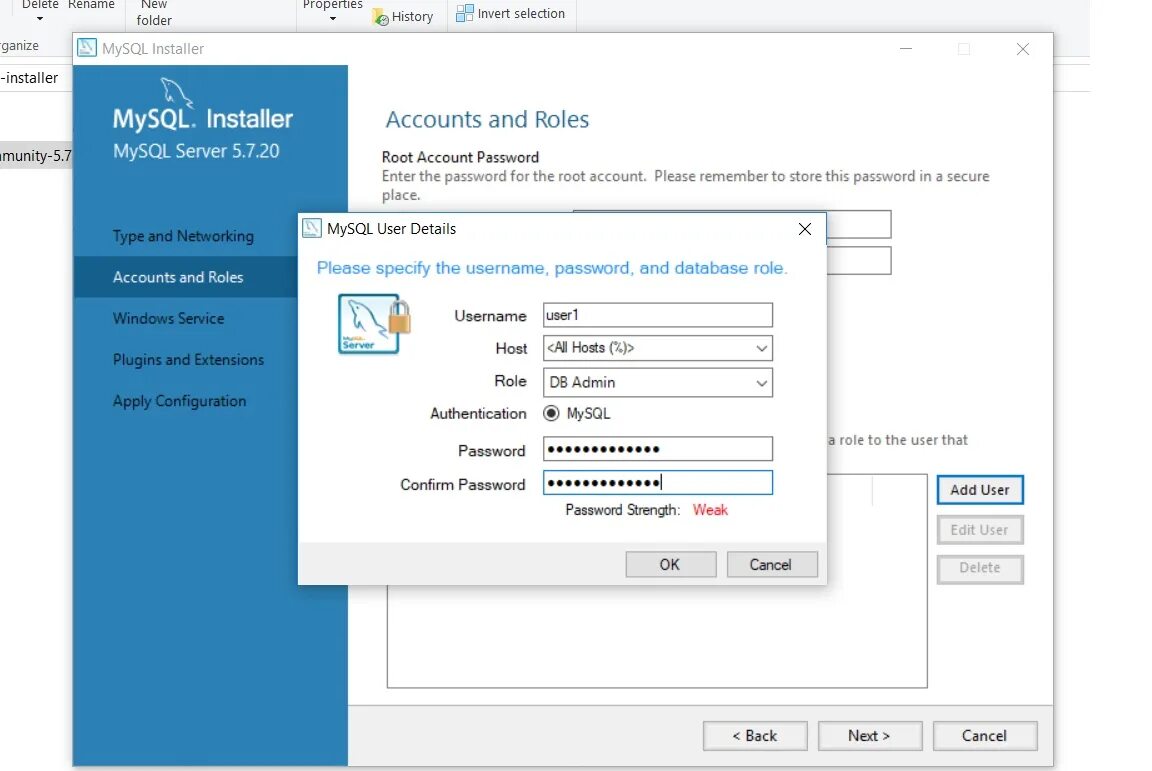Open History in the Explorer ribbon

(x=403, y=16)
